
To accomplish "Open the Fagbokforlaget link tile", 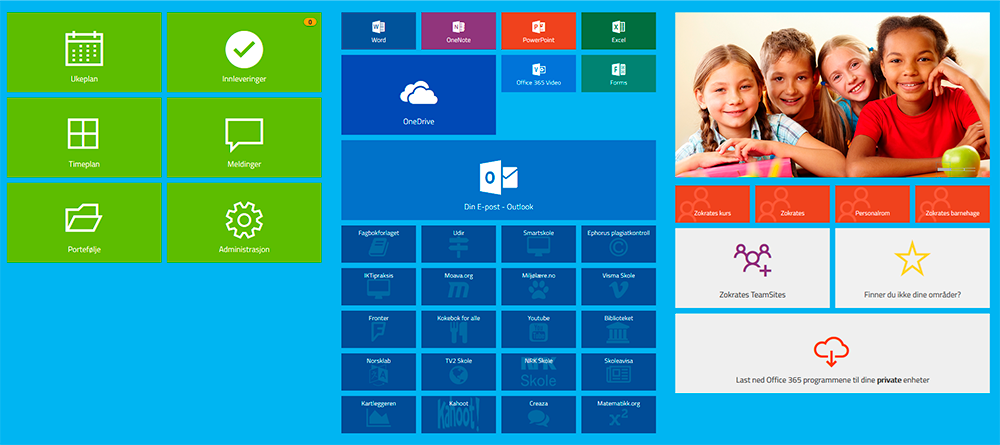I will [x=378, y=244].
